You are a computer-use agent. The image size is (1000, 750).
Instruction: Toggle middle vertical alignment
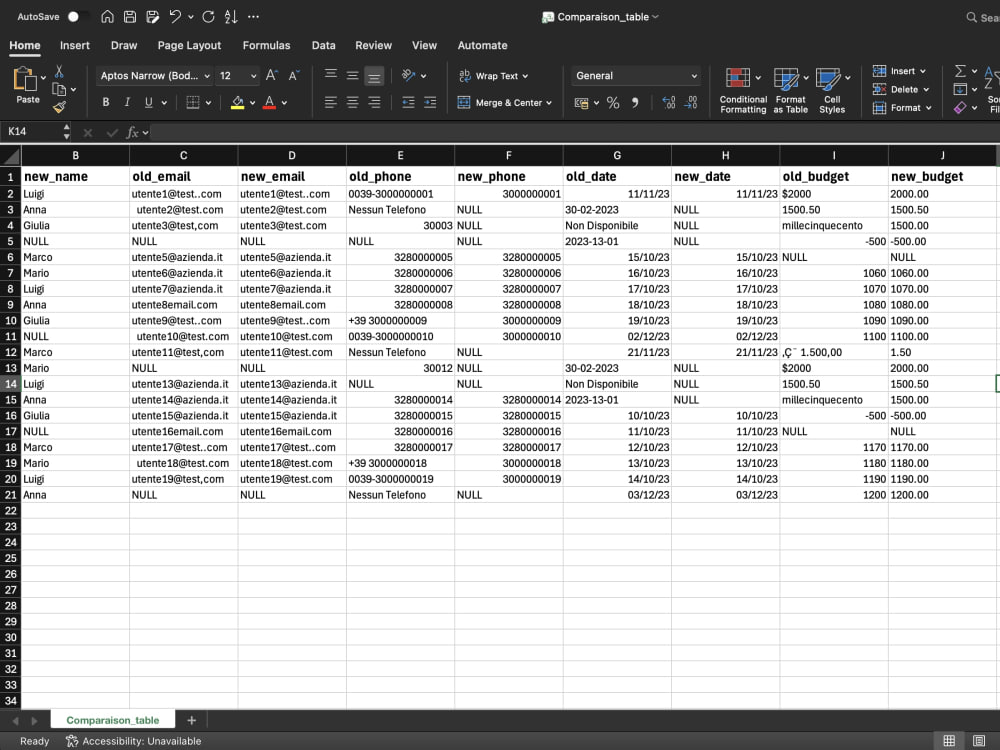tap(352, 75)
